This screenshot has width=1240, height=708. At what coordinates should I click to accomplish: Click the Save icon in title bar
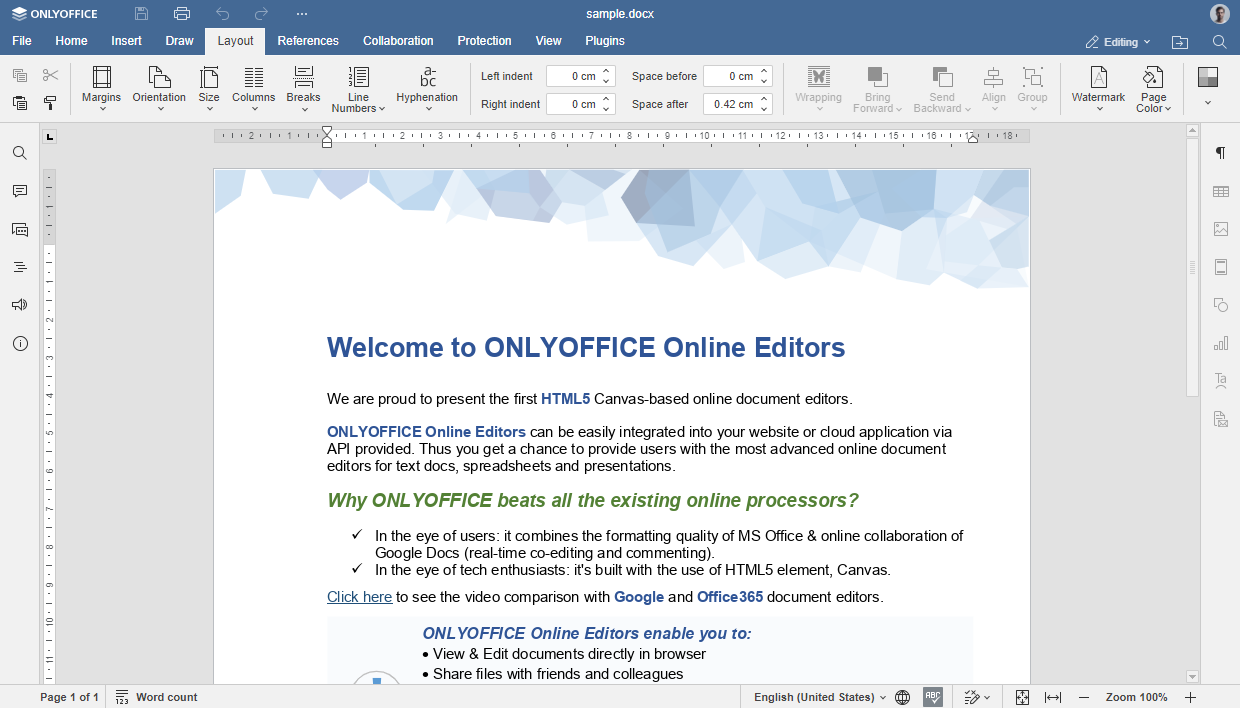[142, 14]
